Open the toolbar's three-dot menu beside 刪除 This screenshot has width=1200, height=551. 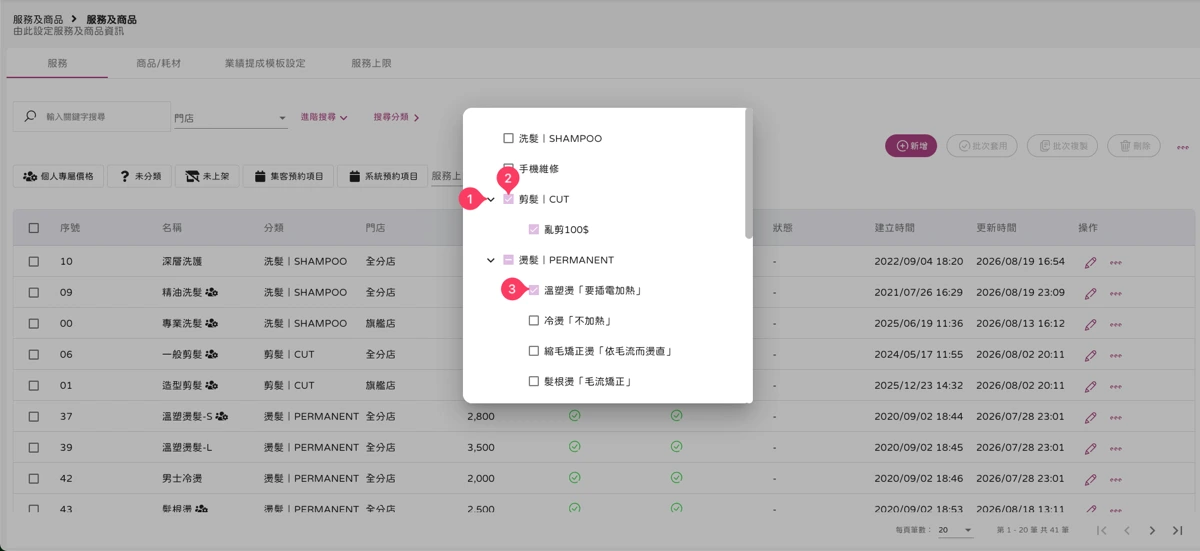coord(1183,147)
